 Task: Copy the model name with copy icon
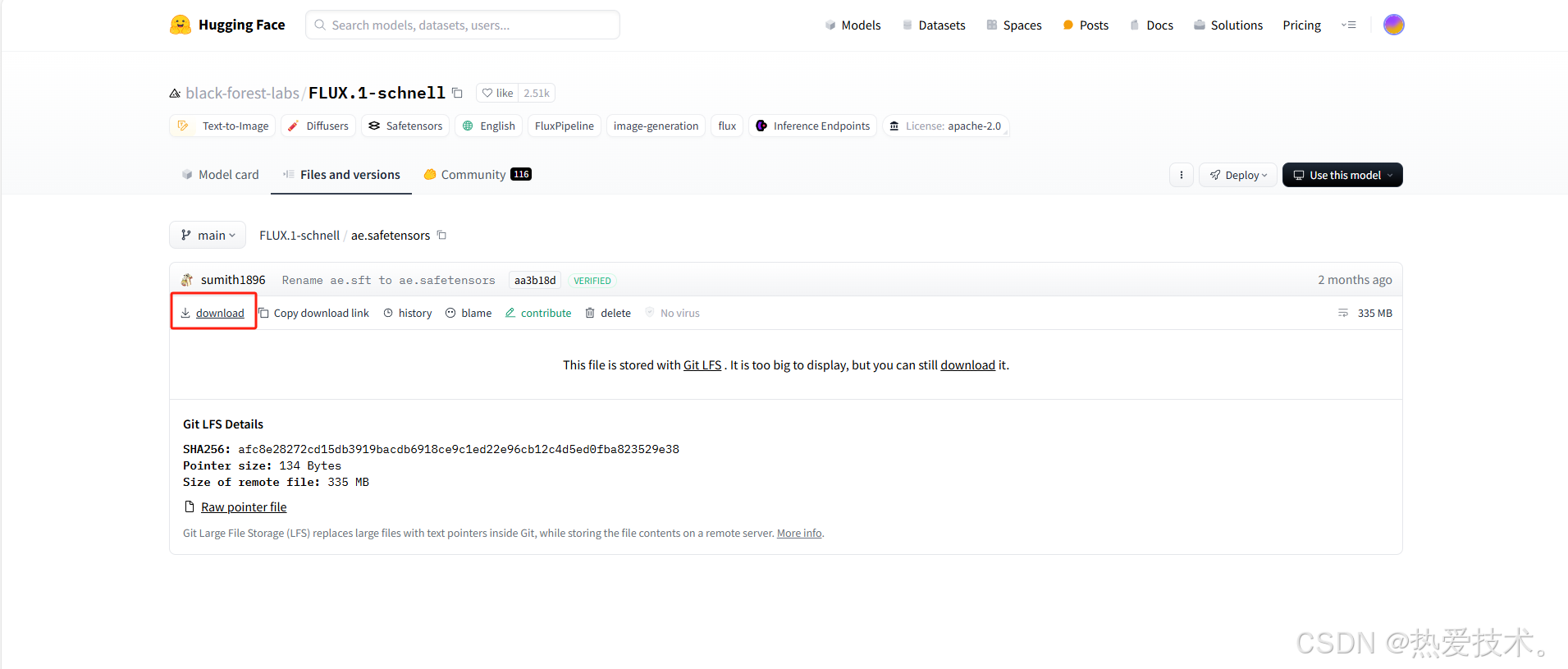coord(457,93)
